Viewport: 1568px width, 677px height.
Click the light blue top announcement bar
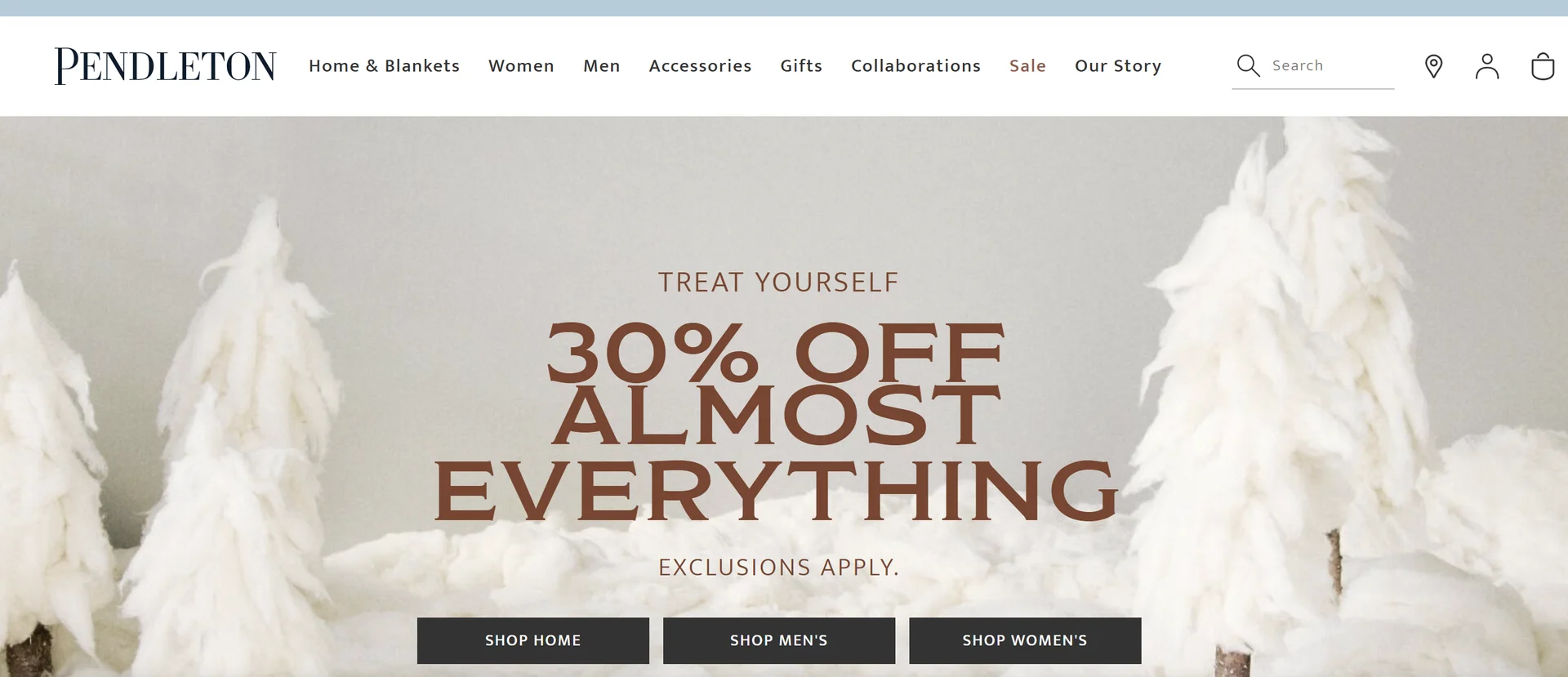click(784, 8)
